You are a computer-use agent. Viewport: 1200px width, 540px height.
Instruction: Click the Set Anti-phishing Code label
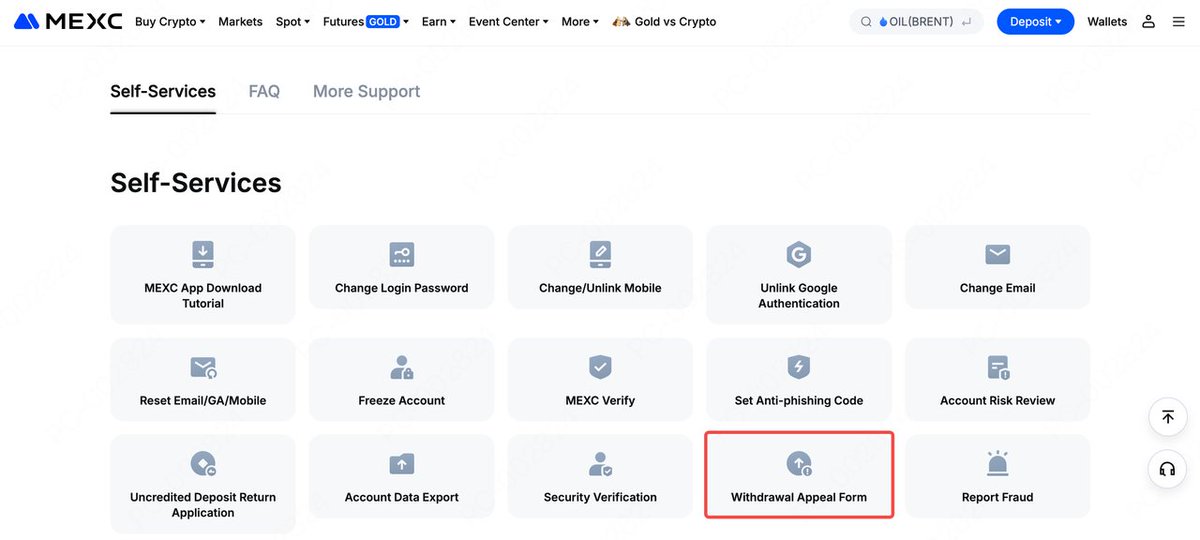[799, 401]
